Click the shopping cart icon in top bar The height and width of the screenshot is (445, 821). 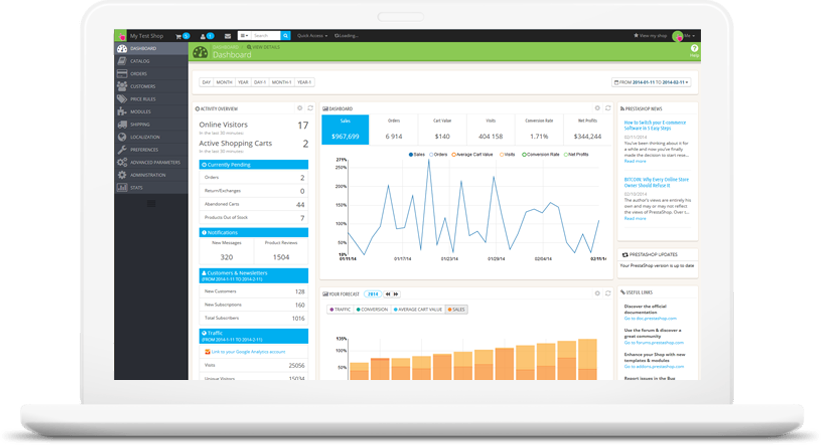point(179,35)
